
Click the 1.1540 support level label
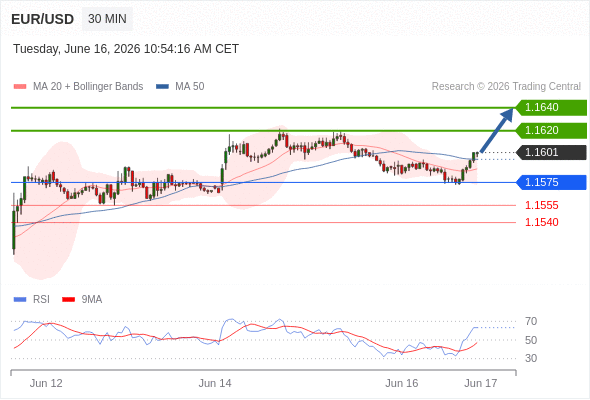click(x=542, y=222)
